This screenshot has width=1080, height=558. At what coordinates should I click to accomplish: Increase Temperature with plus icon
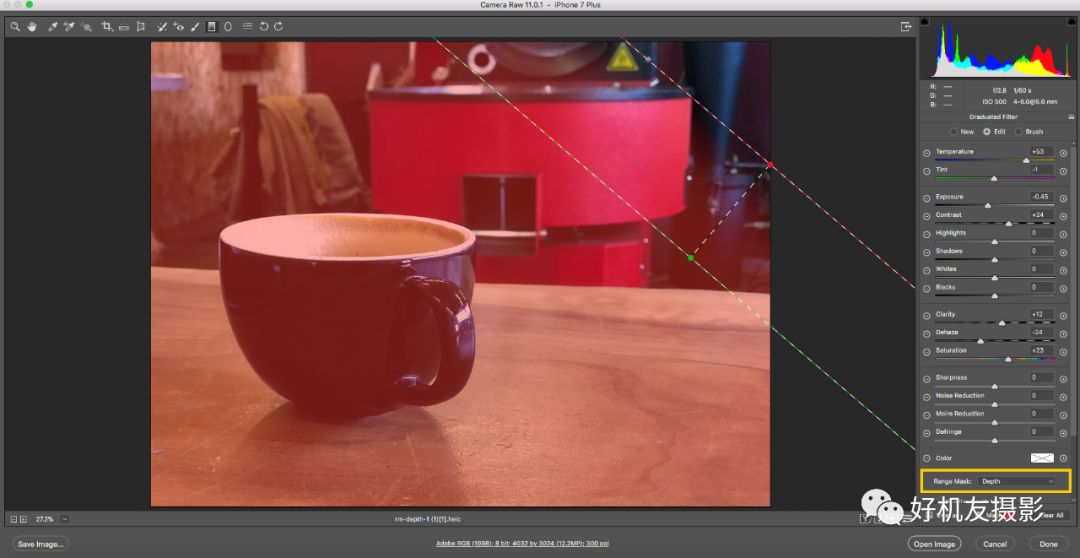point(1063,153)
